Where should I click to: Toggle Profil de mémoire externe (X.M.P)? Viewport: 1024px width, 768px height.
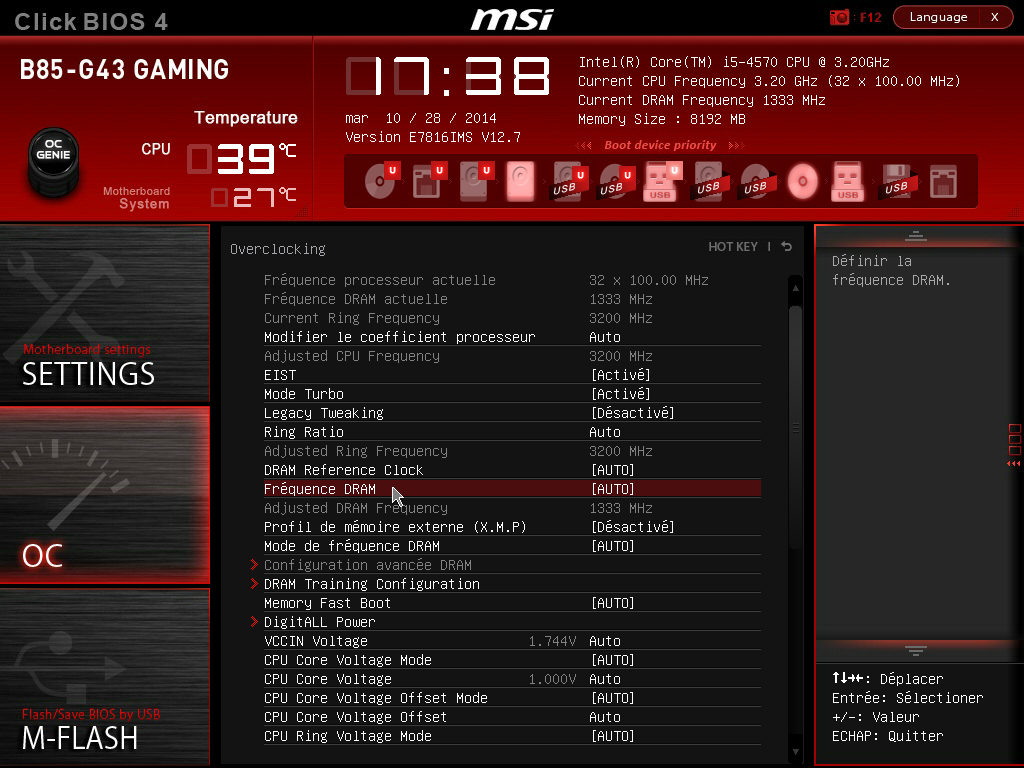[x=512, y=527]
